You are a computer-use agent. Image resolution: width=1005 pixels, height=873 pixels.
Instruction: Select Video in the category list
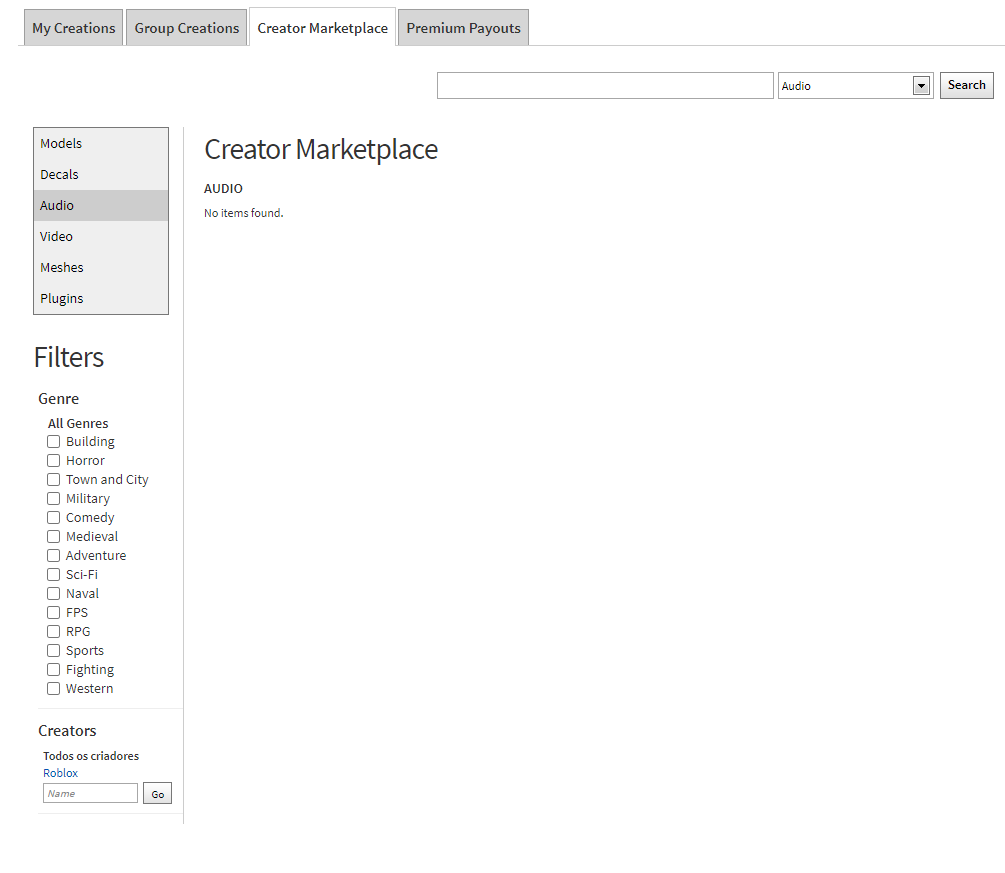point(101,237)
